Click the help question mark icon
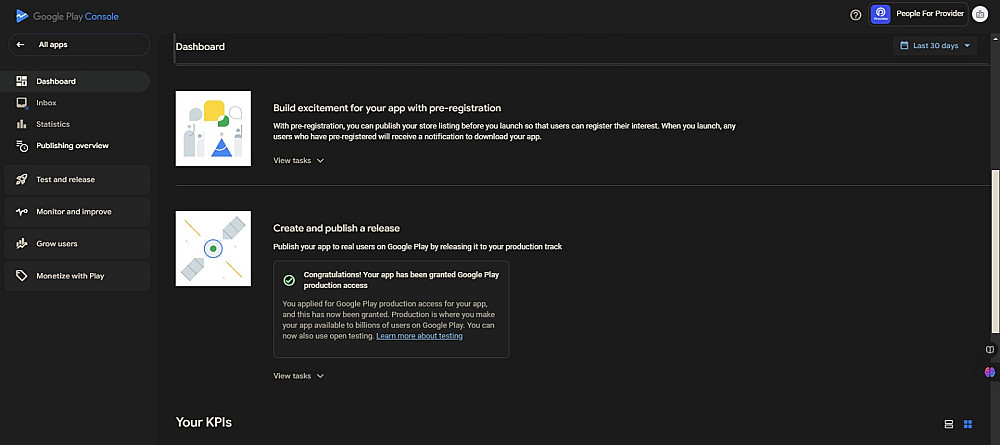Screen dimensions: 1000x445 (x=855, y=14)
